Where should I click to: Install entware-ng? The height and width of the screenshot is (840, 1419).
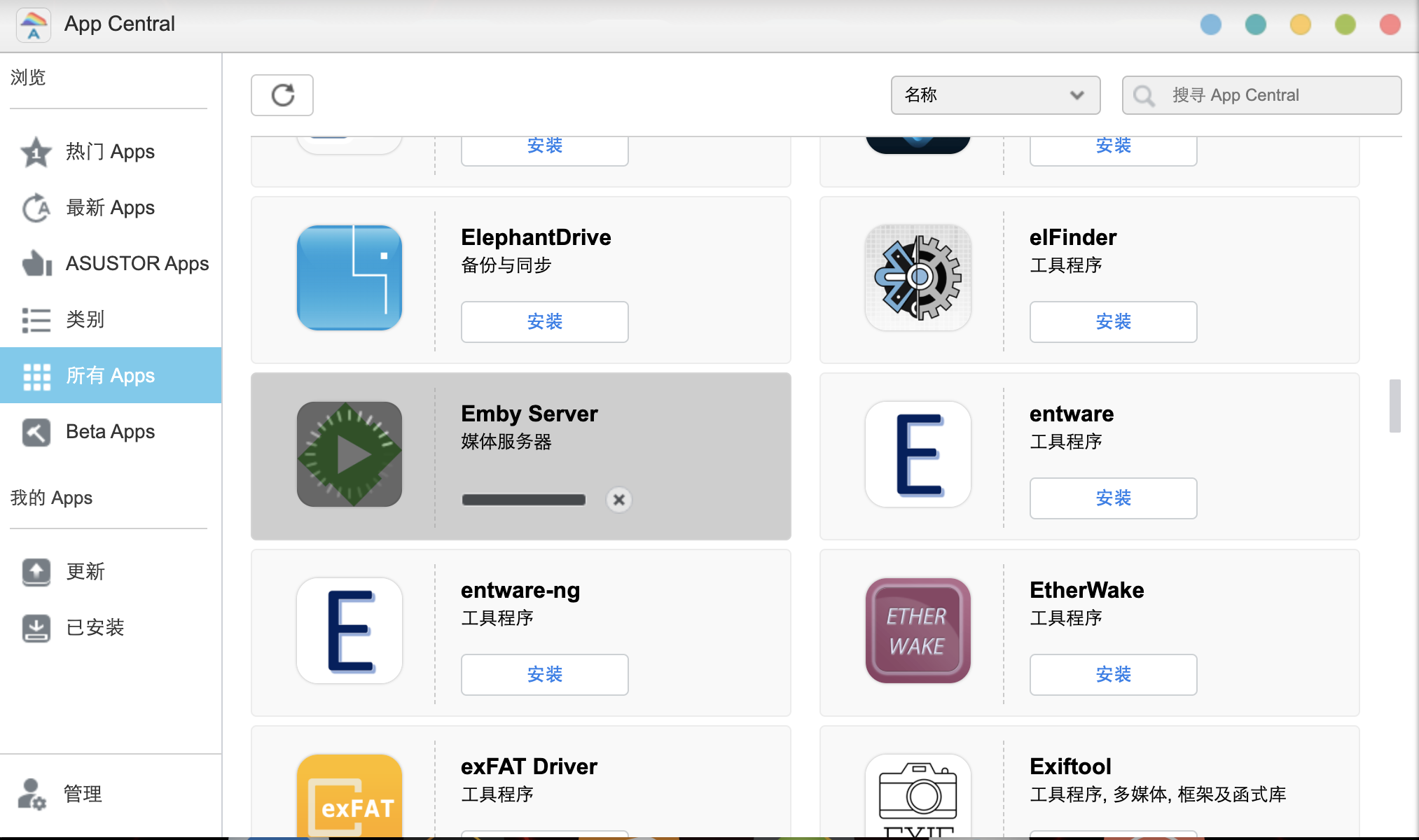tap(545, 675)
